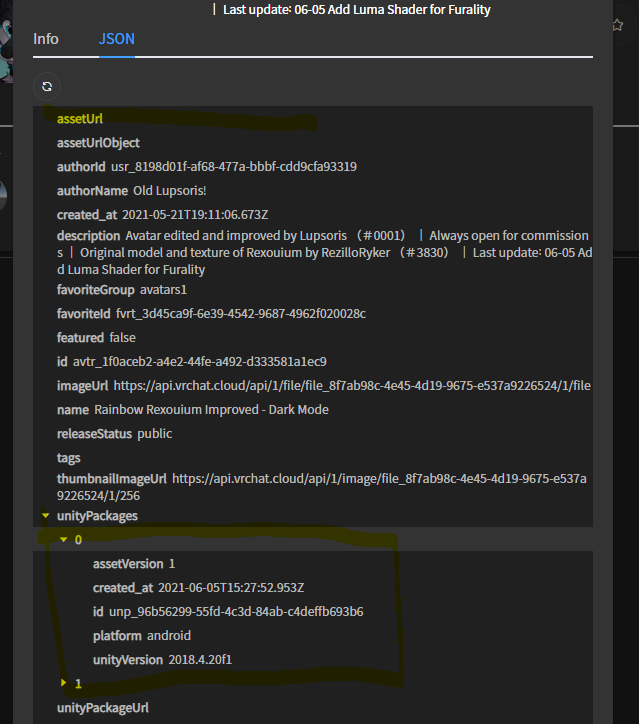The height and width of the screenshot is (724, 639).
Task: Collapse the unityPackages tree node
Action: (x=45, y=516)
